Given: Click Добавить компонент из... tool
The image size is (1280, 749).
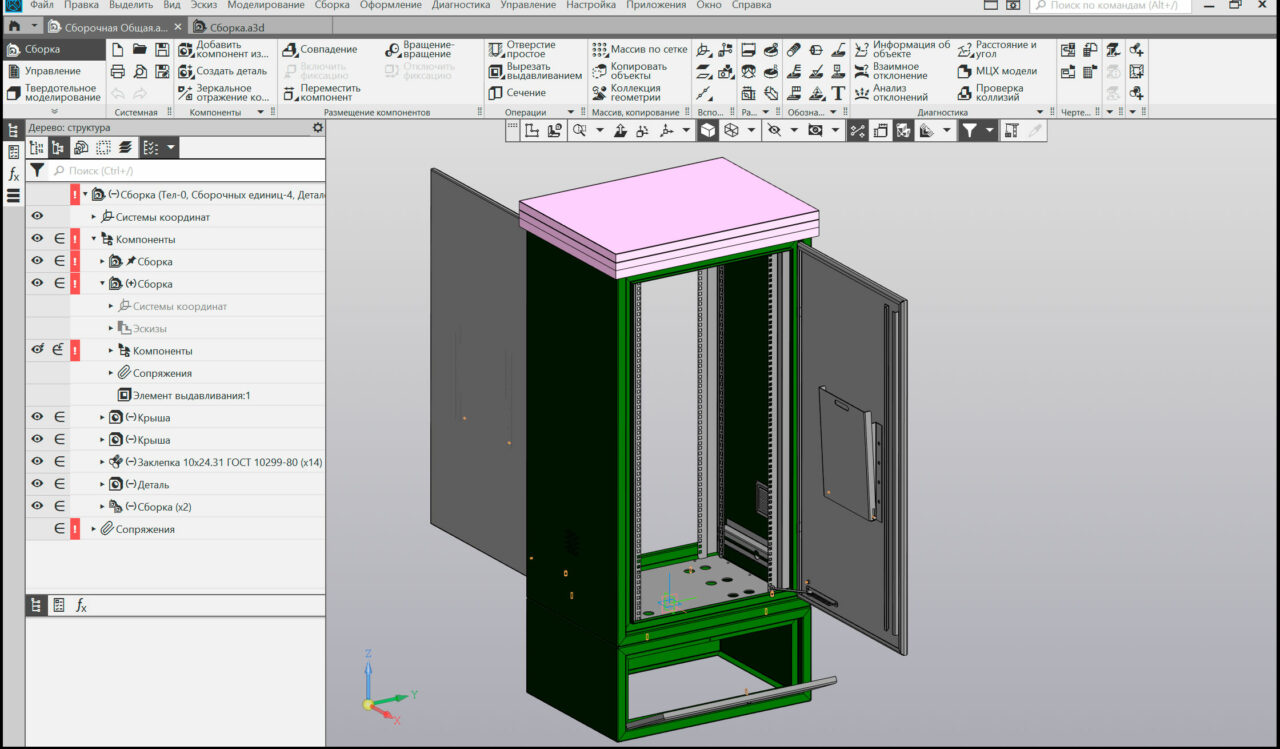Looking at the screenshot, I should pos(224,49).
